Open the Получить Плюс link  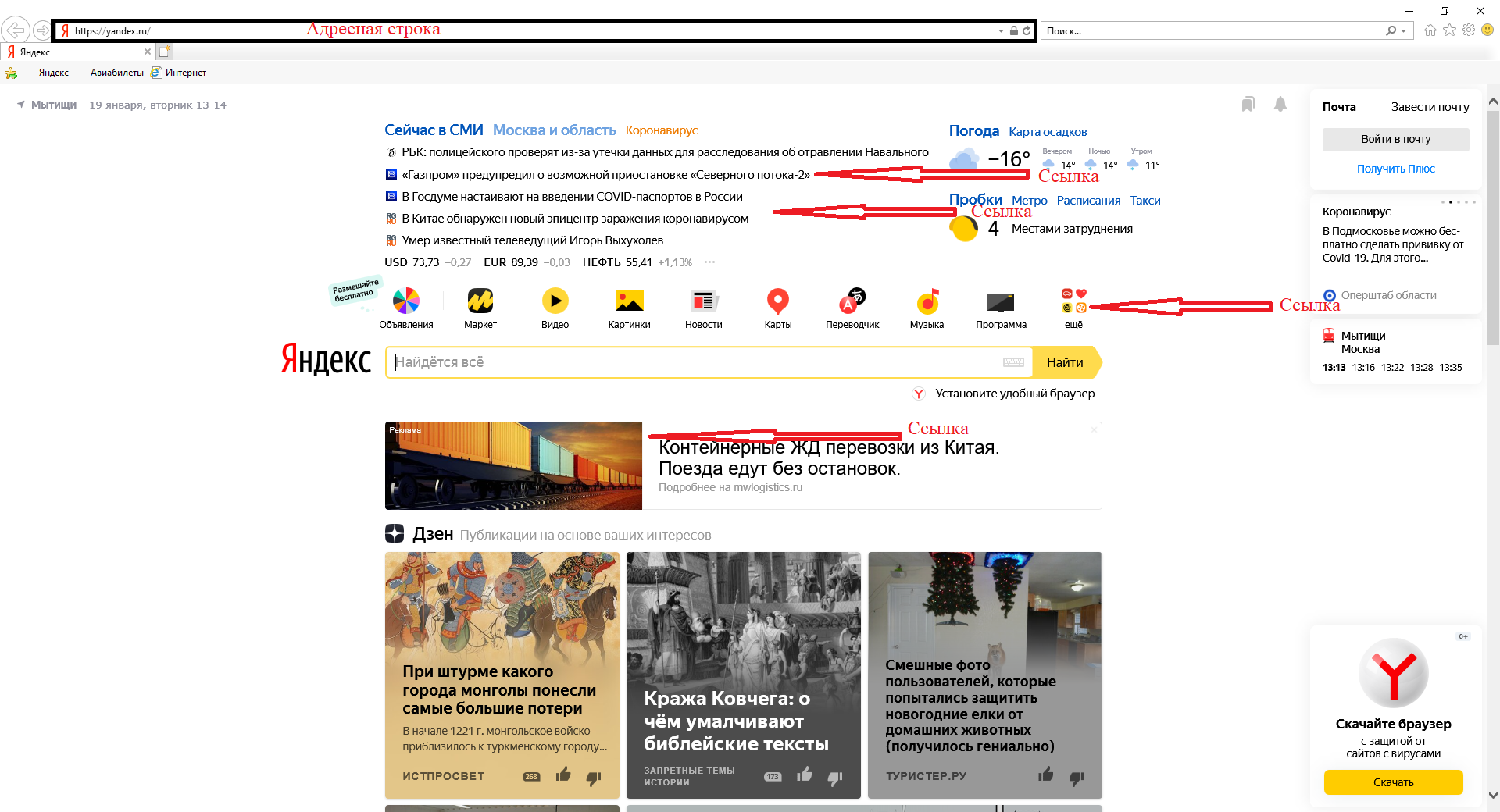pos(1395,169)
